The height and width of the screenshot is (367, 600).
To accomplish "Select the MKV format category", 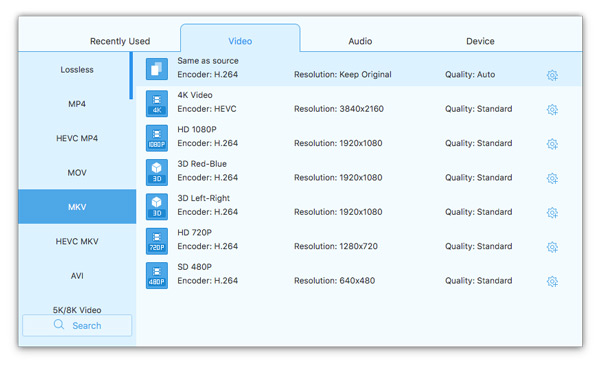I will click(x=77, y=207).
